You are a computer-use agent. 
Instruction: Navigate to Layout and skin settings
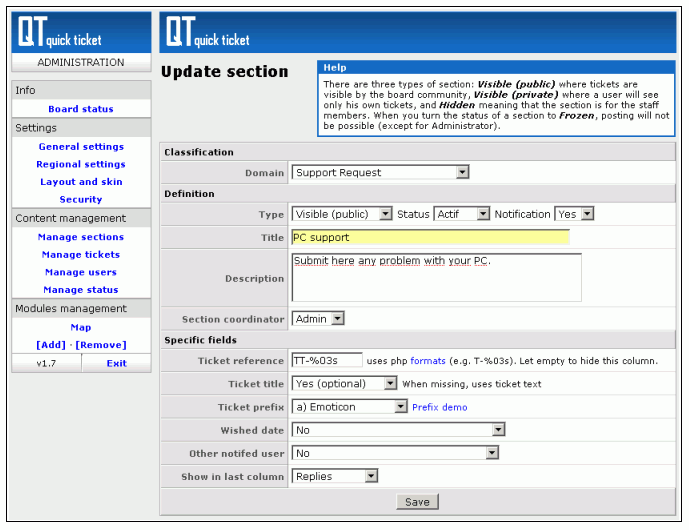[x=81, y=182]
